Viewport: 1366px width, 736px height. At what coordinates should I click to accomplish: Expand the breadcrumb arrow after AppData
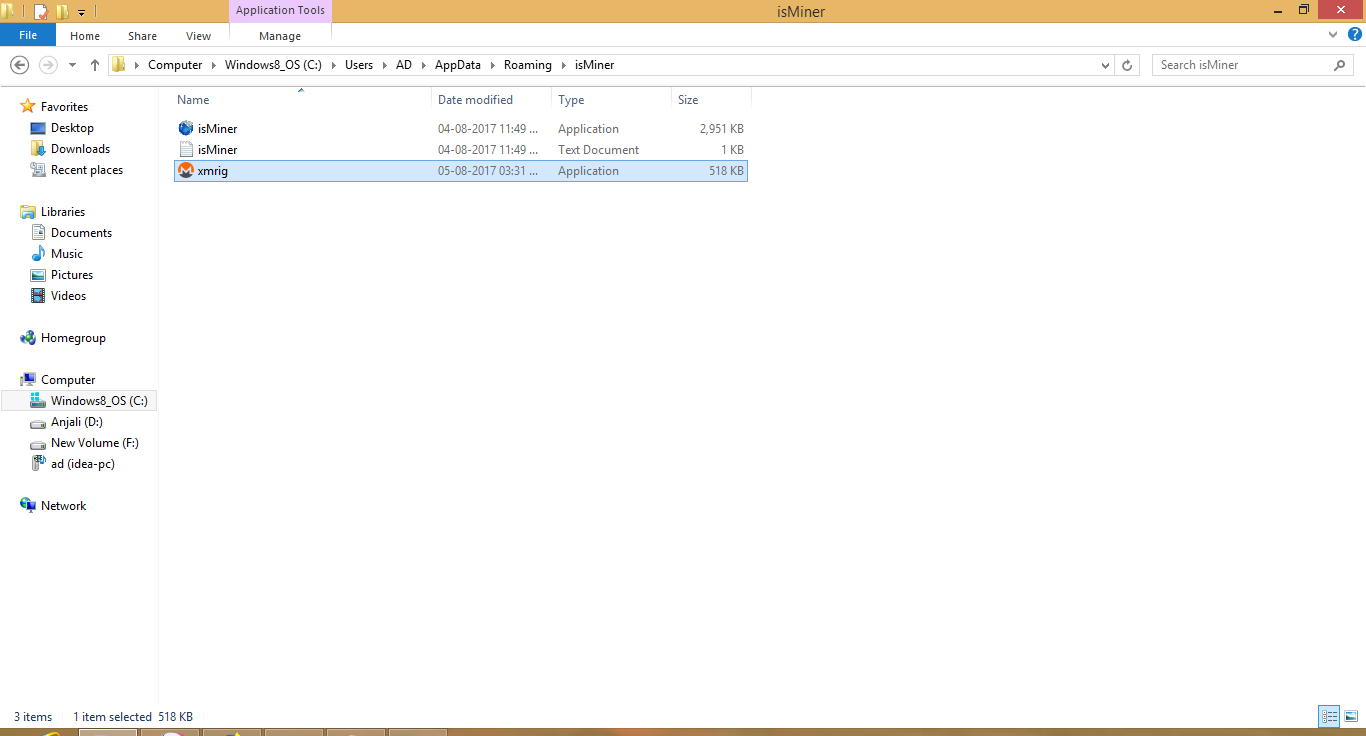(492, 65)
